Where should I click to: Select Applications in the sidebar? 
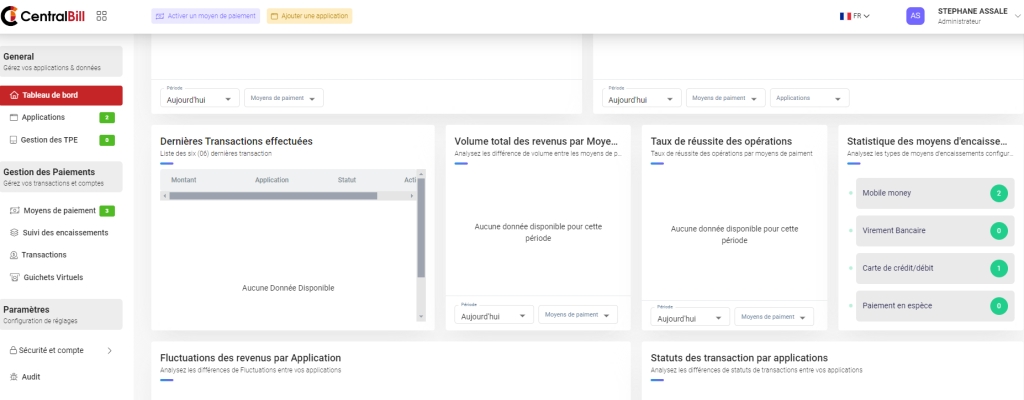(x=43, y=118)
